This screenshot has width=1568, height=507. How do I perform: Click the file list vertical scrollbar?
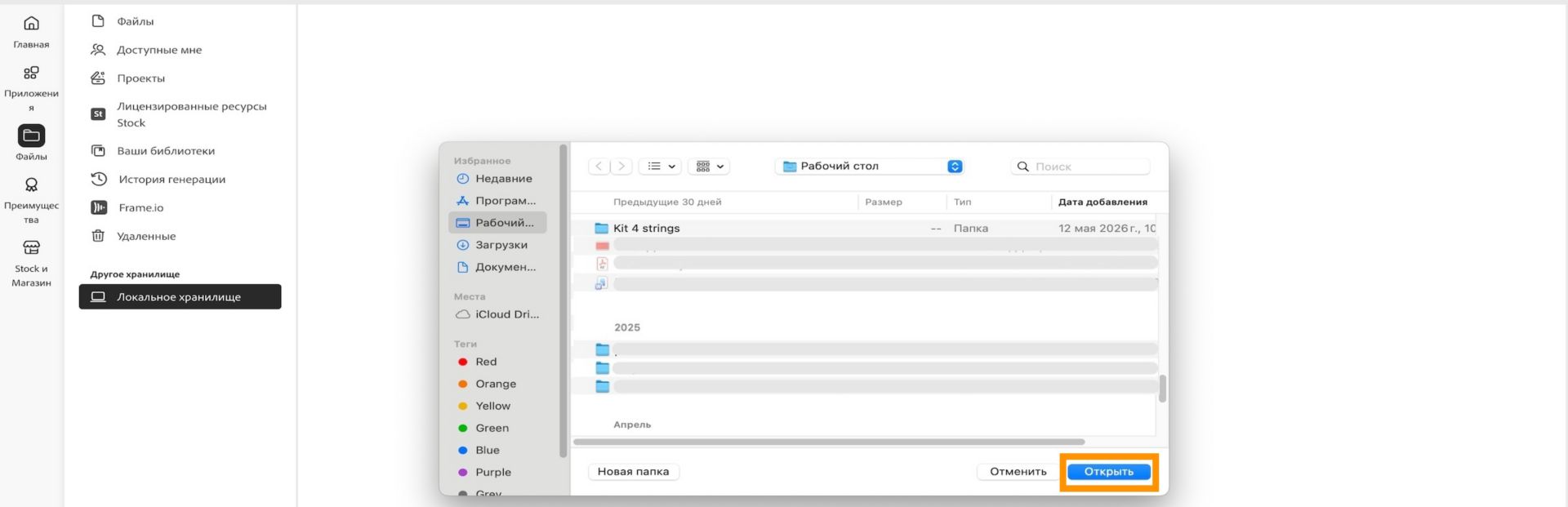(1162, 388)
